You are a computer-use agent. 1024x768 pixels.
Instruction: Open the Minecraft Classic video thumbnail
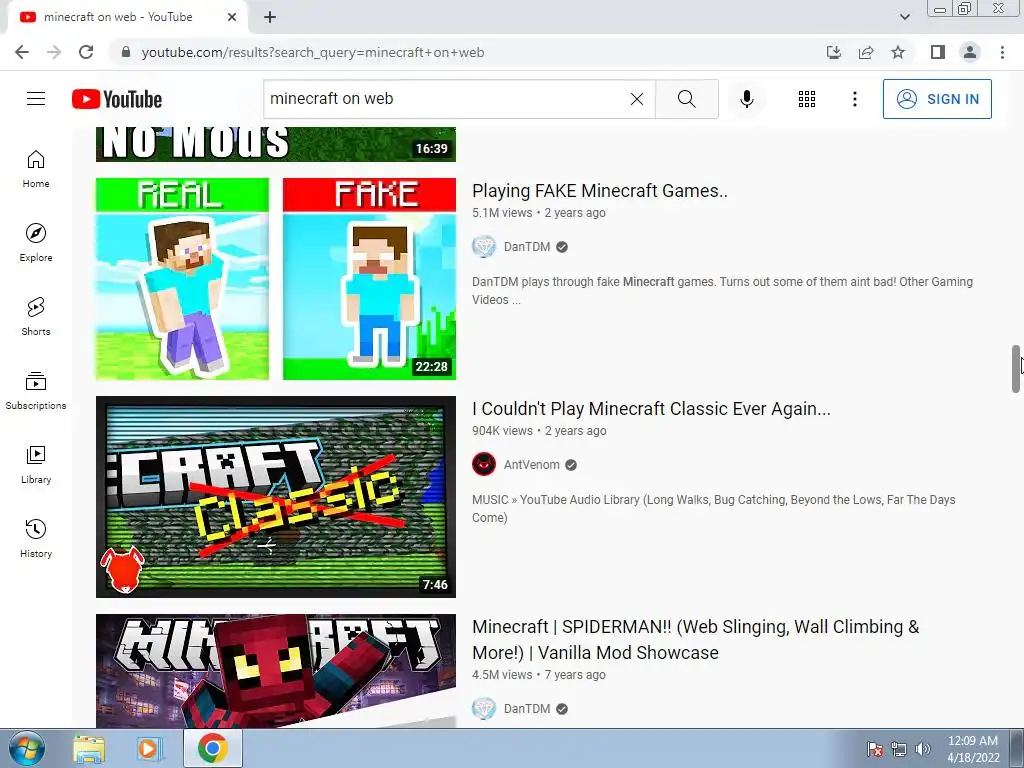276,497
